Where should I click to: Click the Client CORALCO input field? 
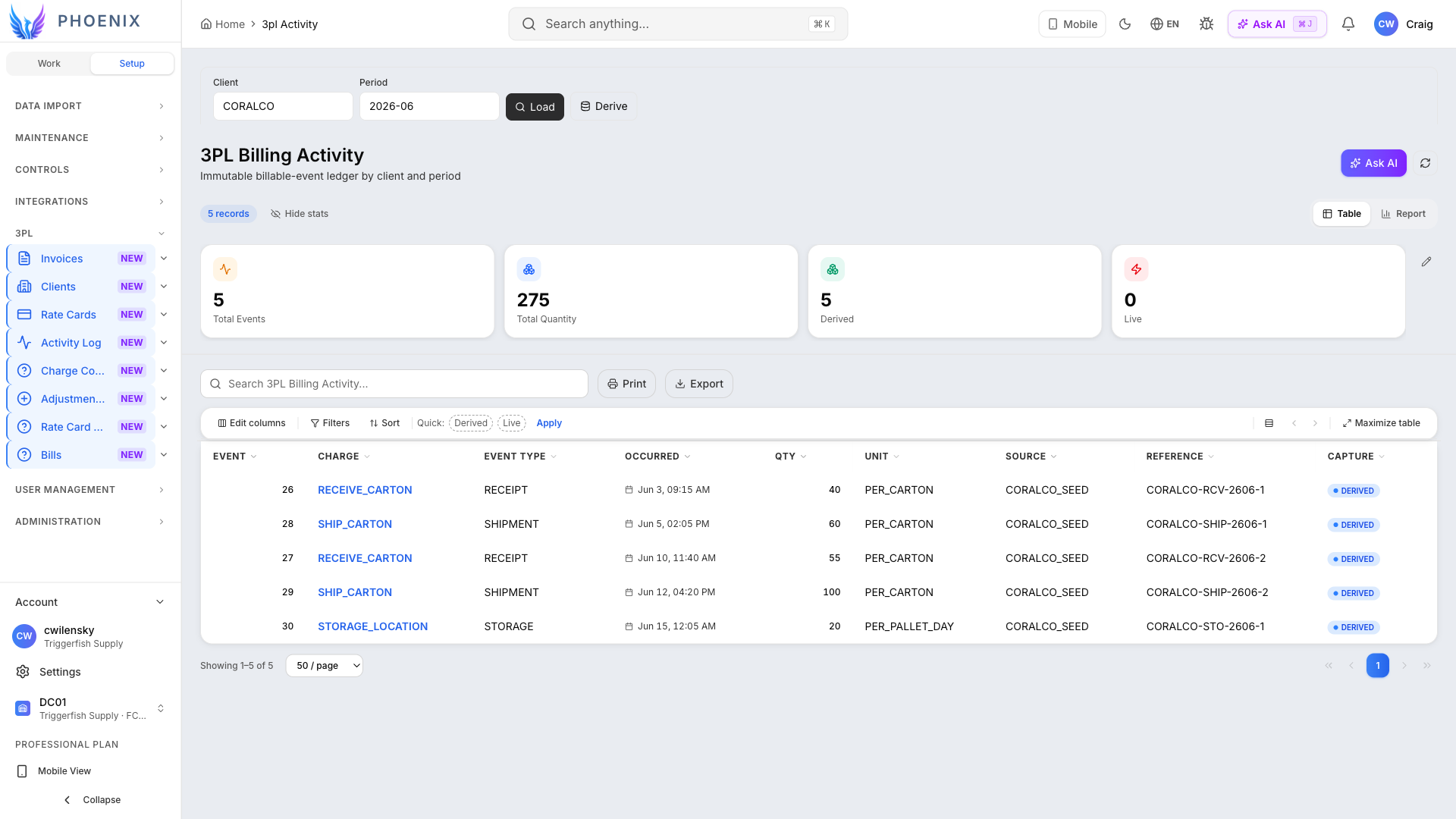pos(283,107)
